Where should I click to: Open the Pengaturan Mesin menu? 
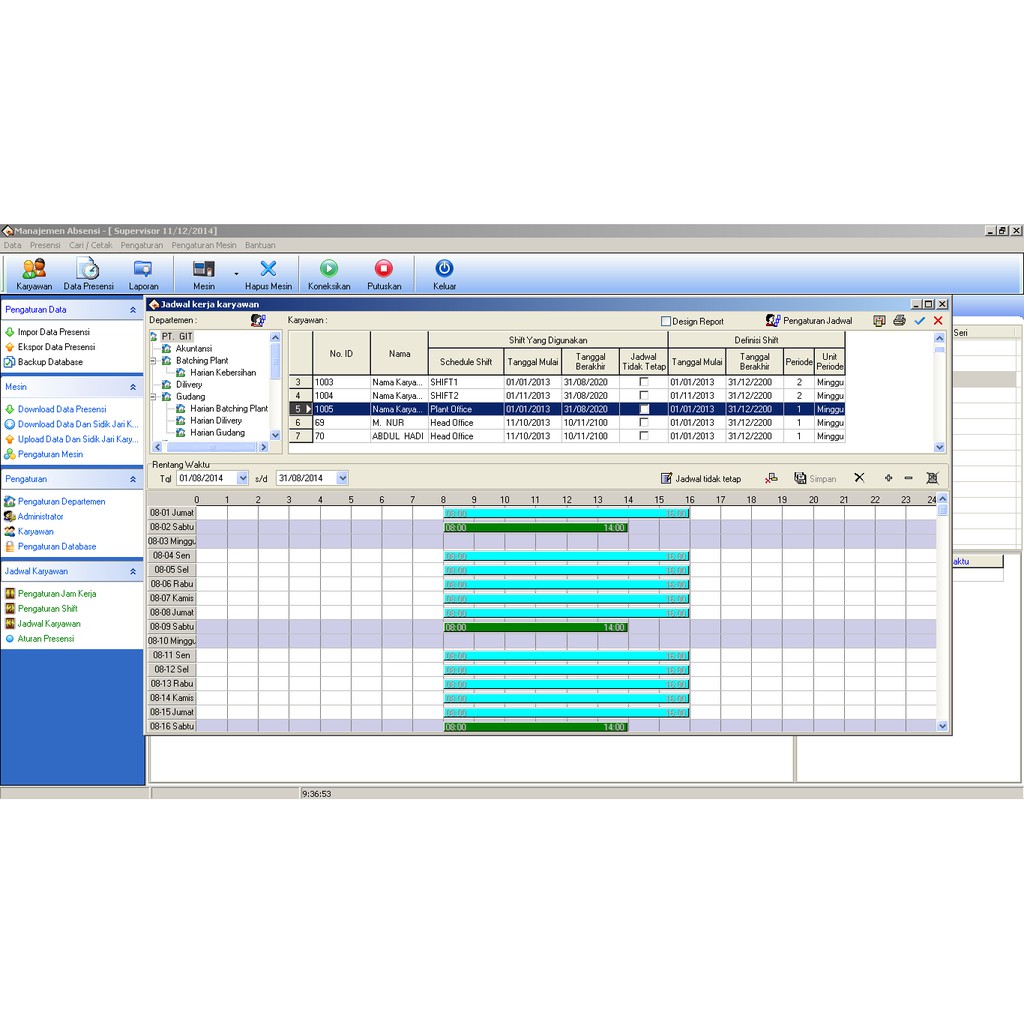click(204, 245)
